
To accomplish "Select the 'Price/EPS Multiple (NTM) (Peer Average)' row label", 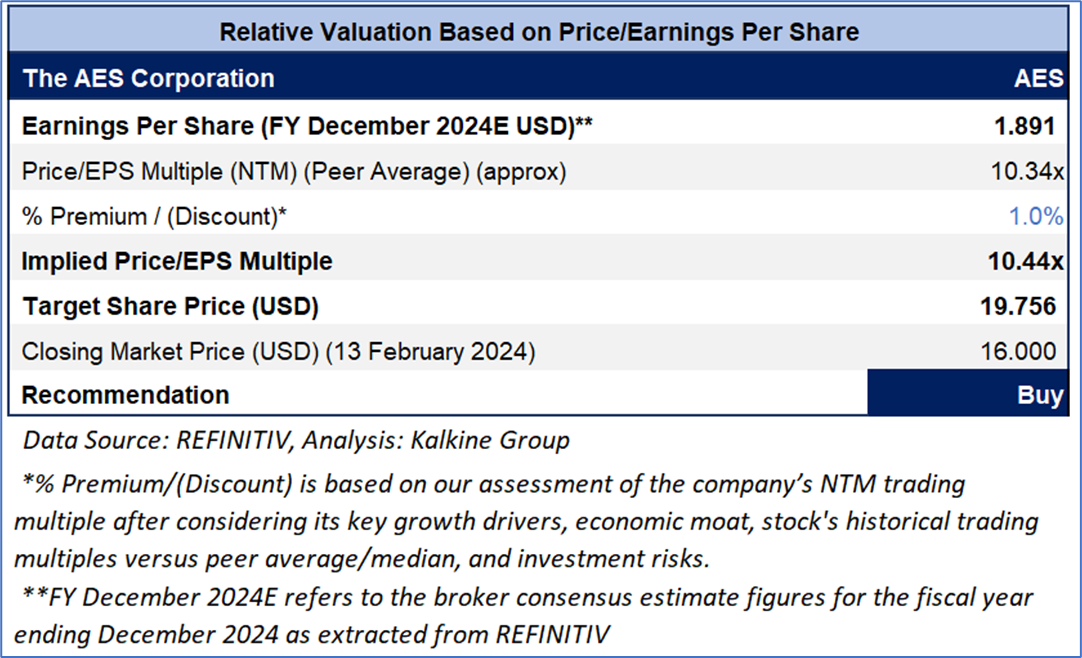I will click(294, 171).
